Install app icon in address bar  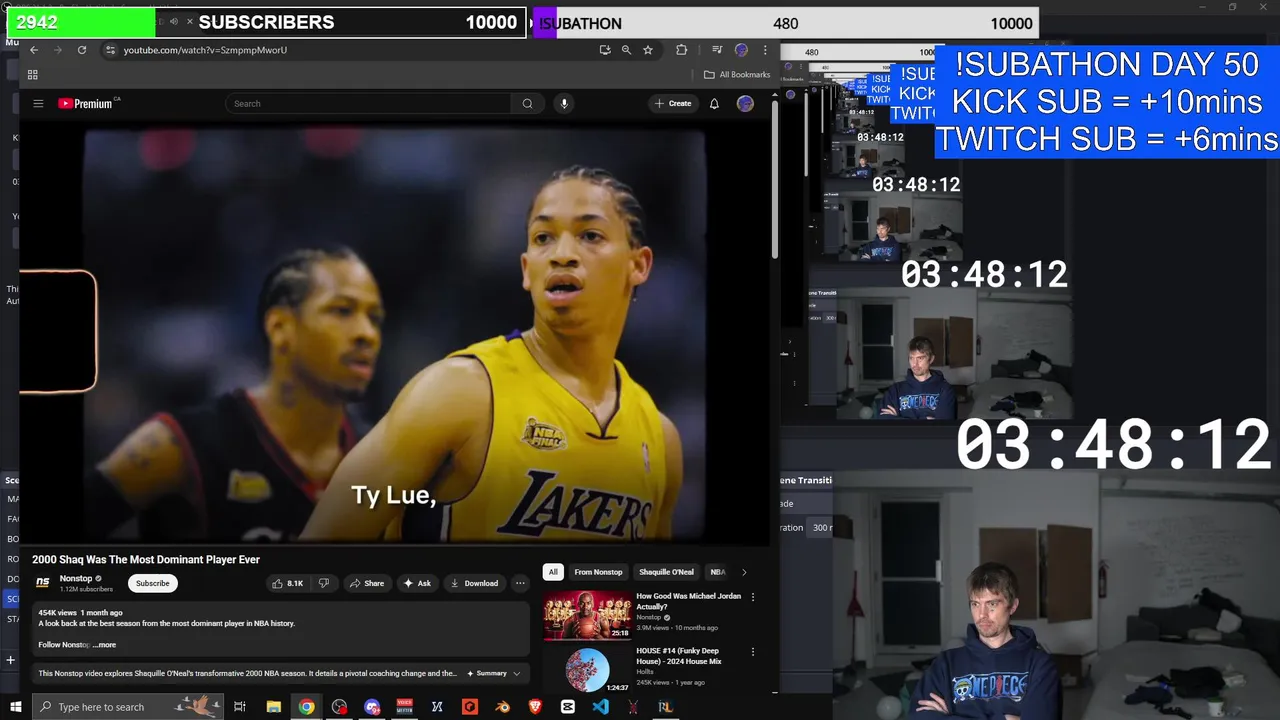point(604,50)
